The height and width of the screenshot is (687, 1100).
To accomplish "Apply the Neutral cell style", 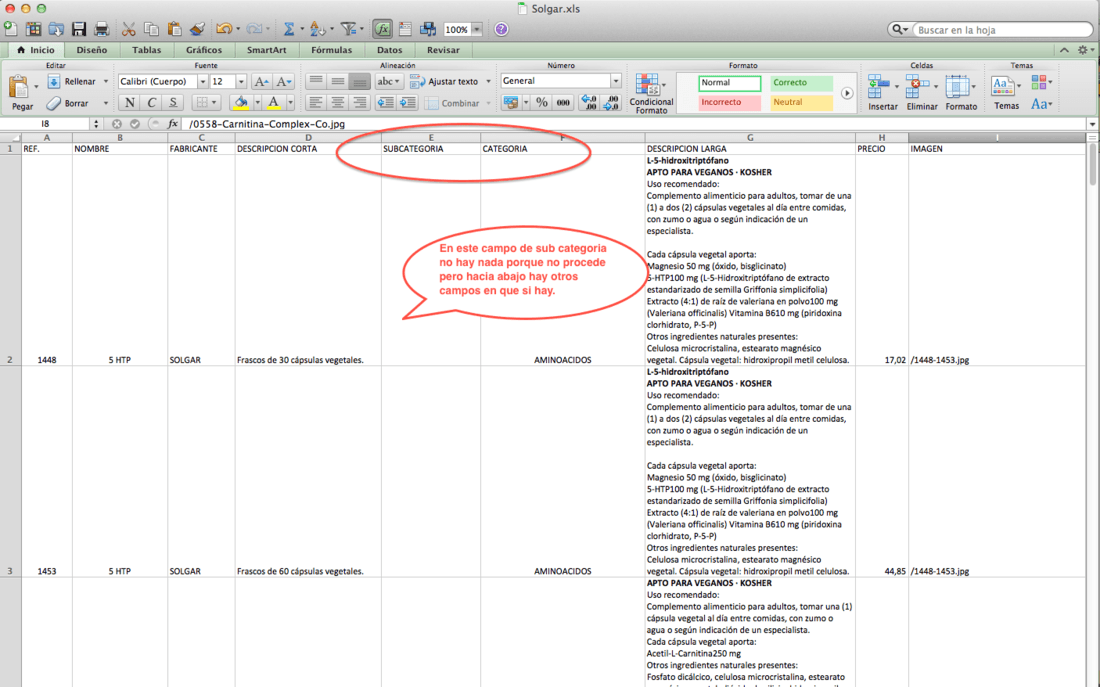I will coord(801,102).
